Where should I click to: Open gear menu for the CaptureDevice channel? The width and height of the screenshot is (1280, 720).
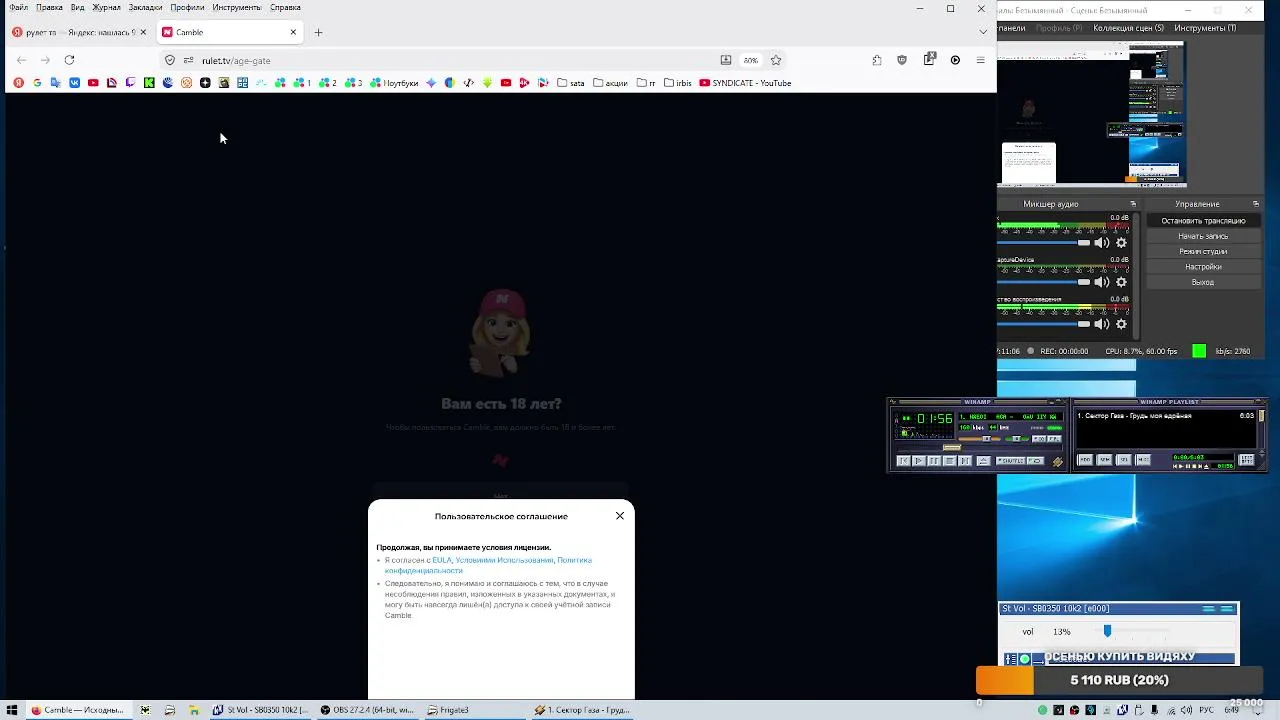click(x=1121, y=282)
